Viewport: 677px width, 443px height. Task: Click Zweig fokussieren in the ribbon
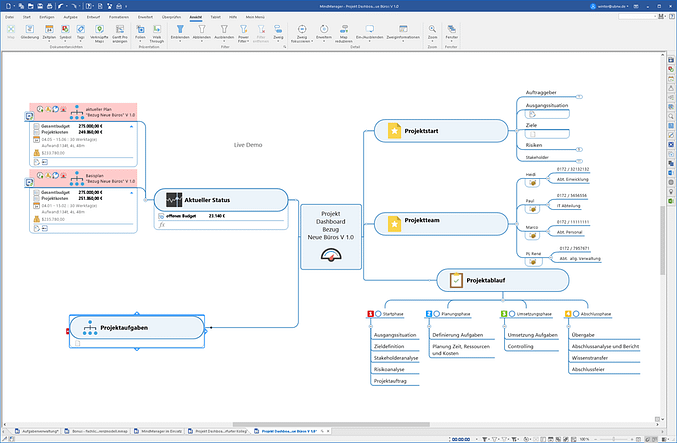302,33
